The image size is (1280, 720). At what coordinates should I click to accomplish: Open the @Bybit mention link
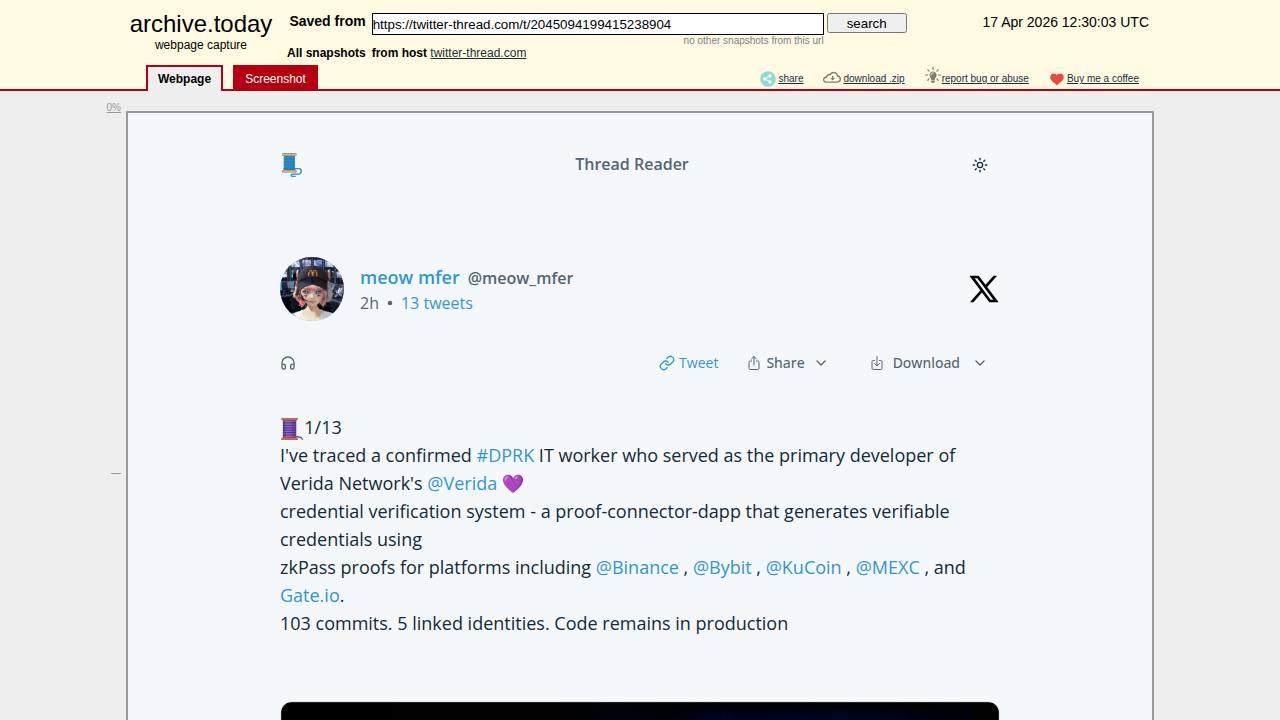click(x=722, y=567)
